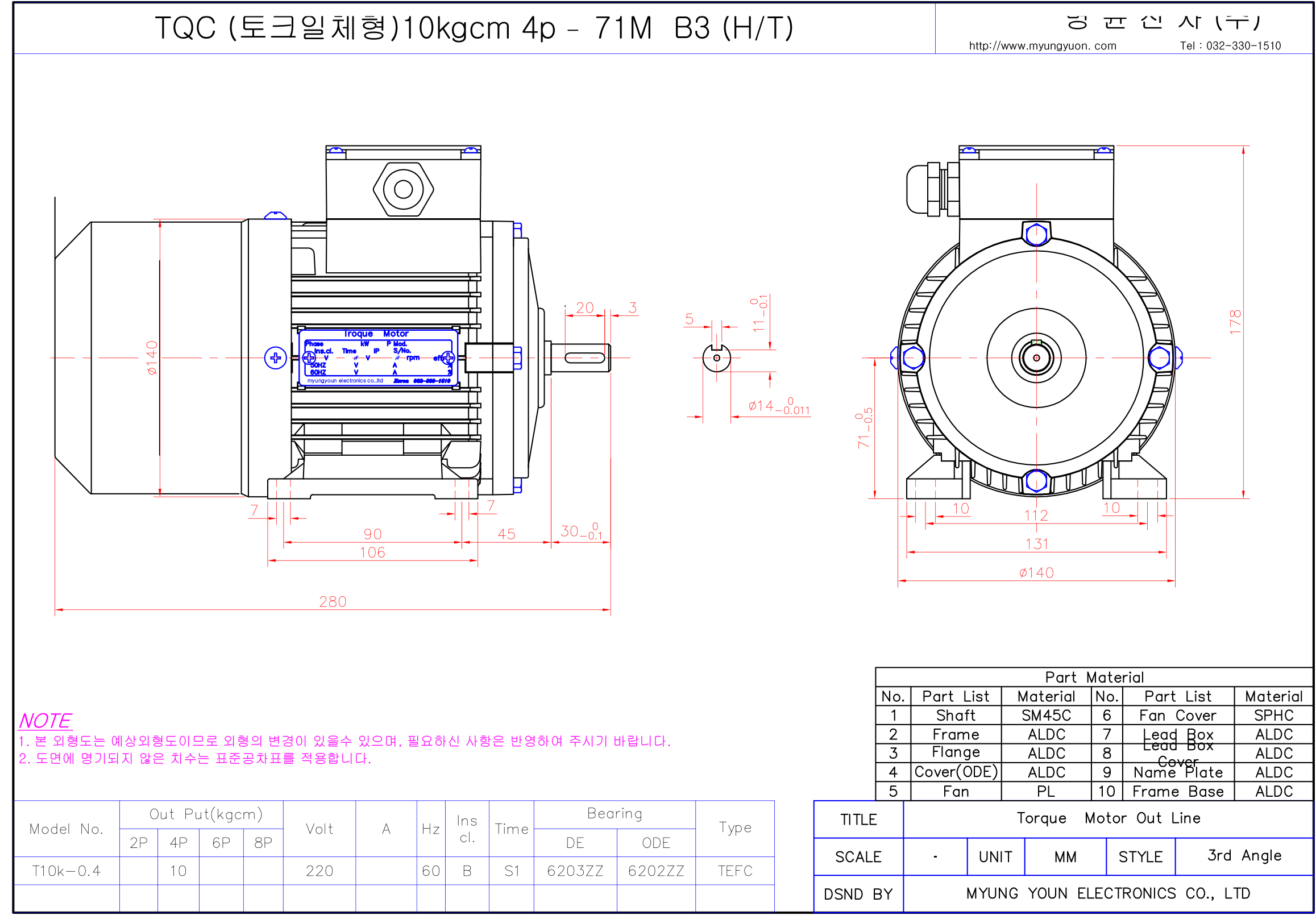Select the 'Shaft' part list entry
This screenshot has width=1316, height=915.
[956, 715]
